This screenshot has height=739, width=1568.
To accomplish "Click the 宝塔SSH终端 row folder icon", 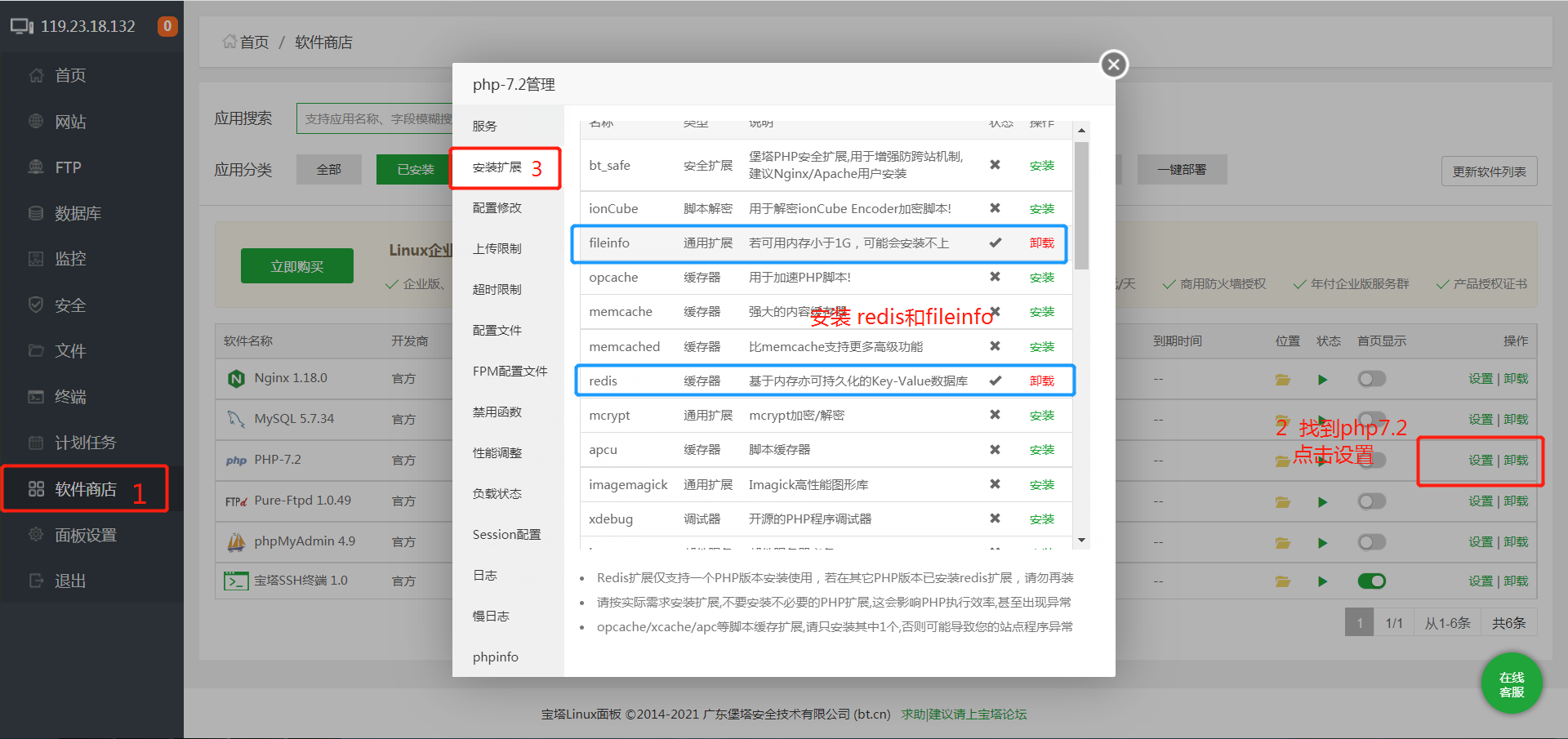I will [1283, 581].
